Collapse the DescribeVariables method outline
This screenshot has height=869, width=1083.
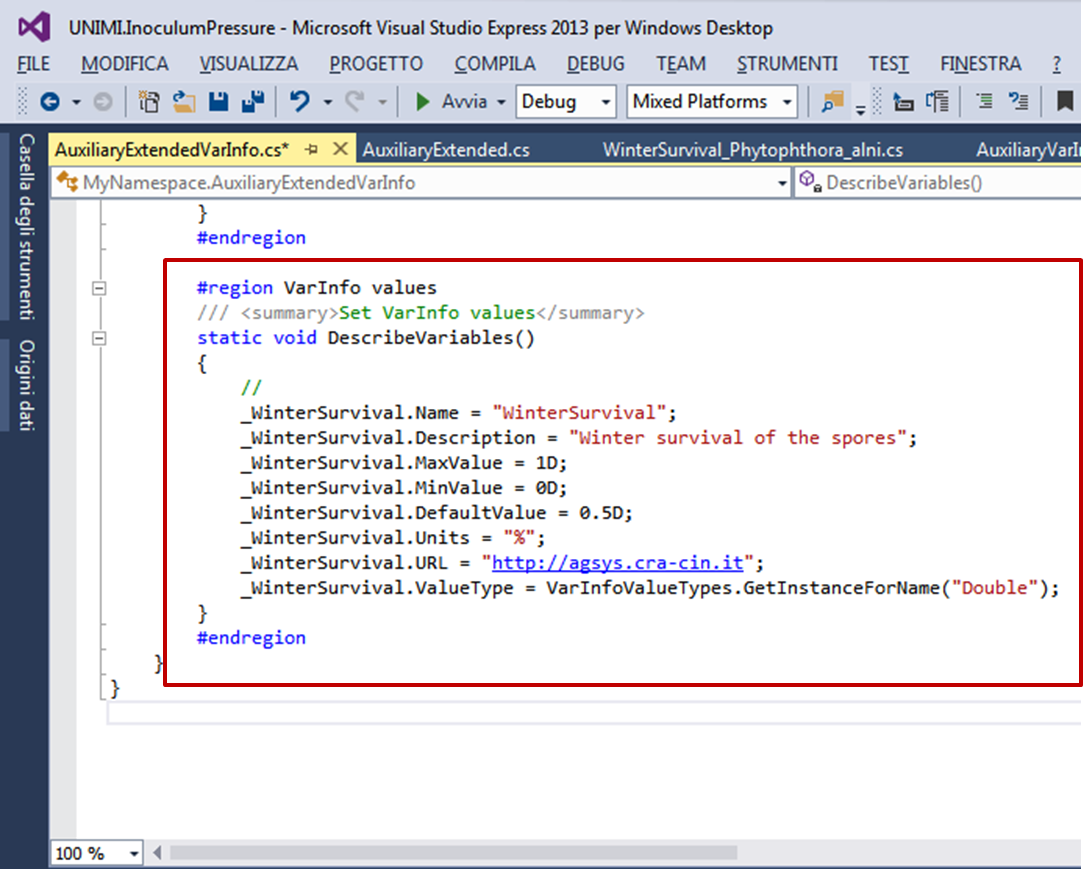coord(99,338)
